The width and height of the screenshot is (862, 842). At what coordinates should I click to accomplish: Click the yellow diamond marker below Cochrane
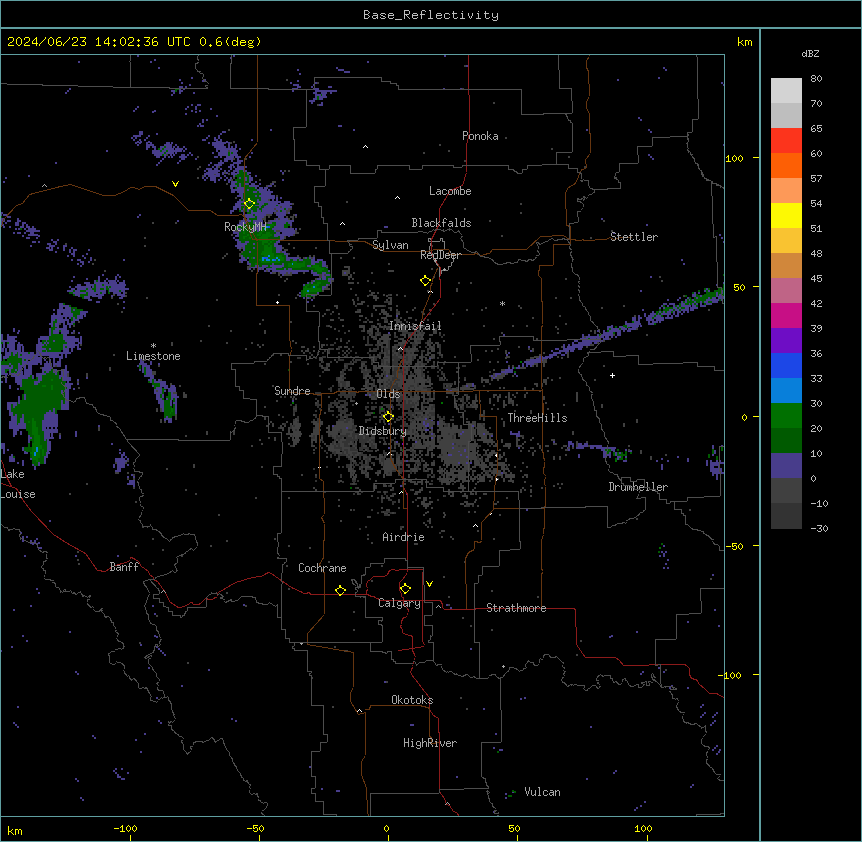click(x=340, y=590)
